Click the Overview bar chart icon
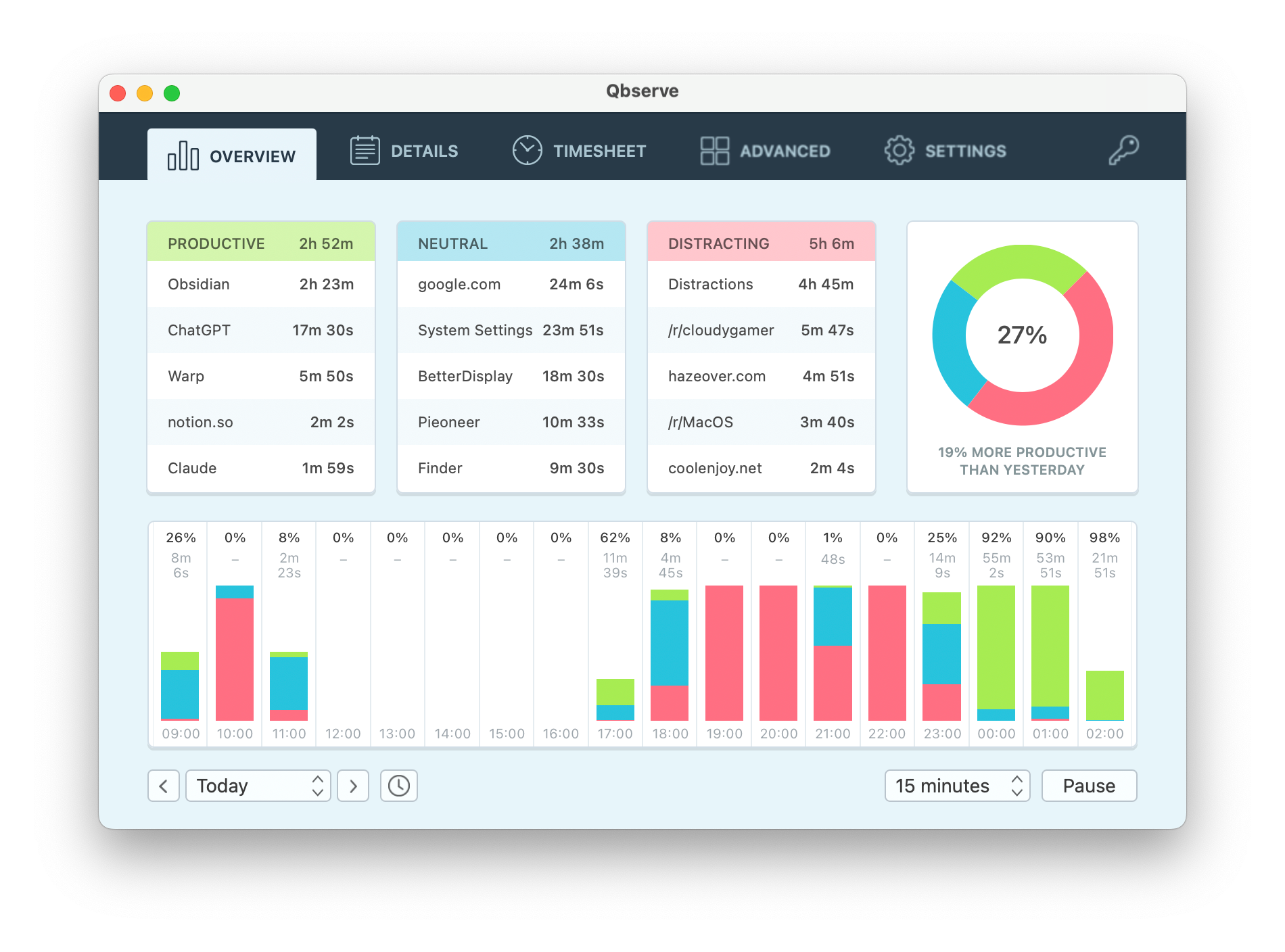This screenshot has height=952, width=1285. click(183, 156)
